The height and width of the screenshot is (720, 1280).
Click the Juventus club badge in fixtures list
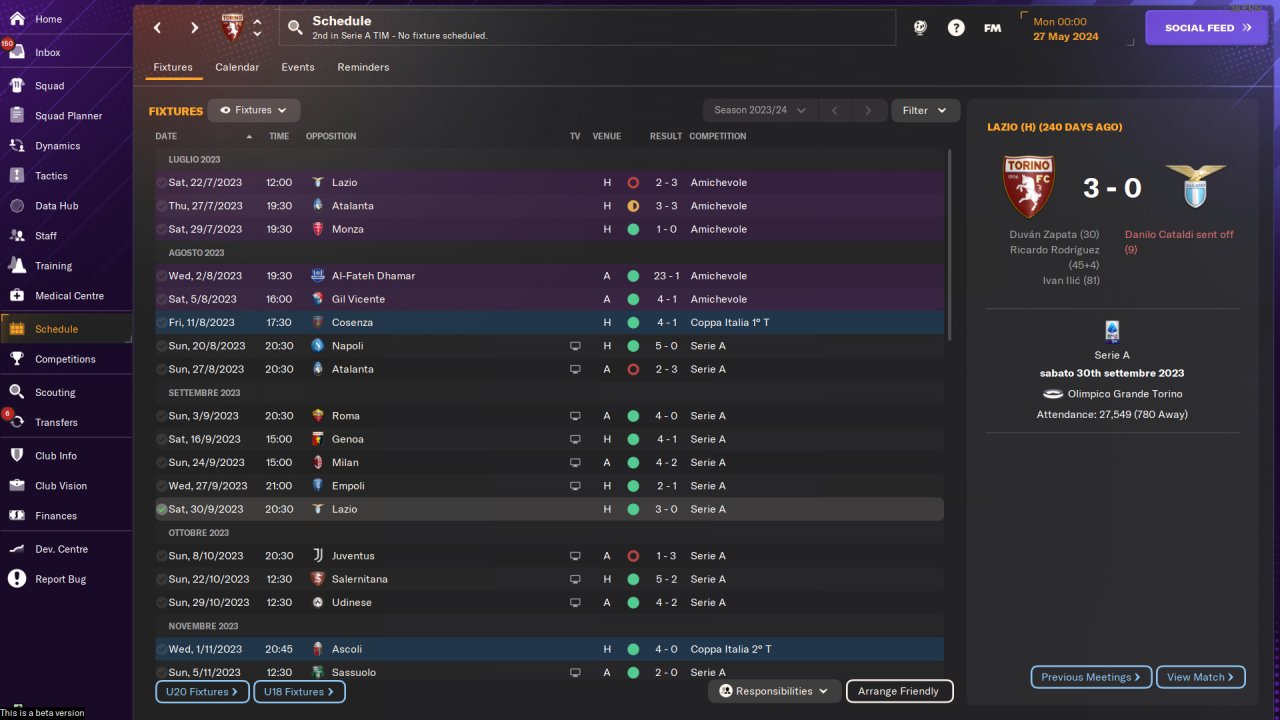tap(318, 556)
